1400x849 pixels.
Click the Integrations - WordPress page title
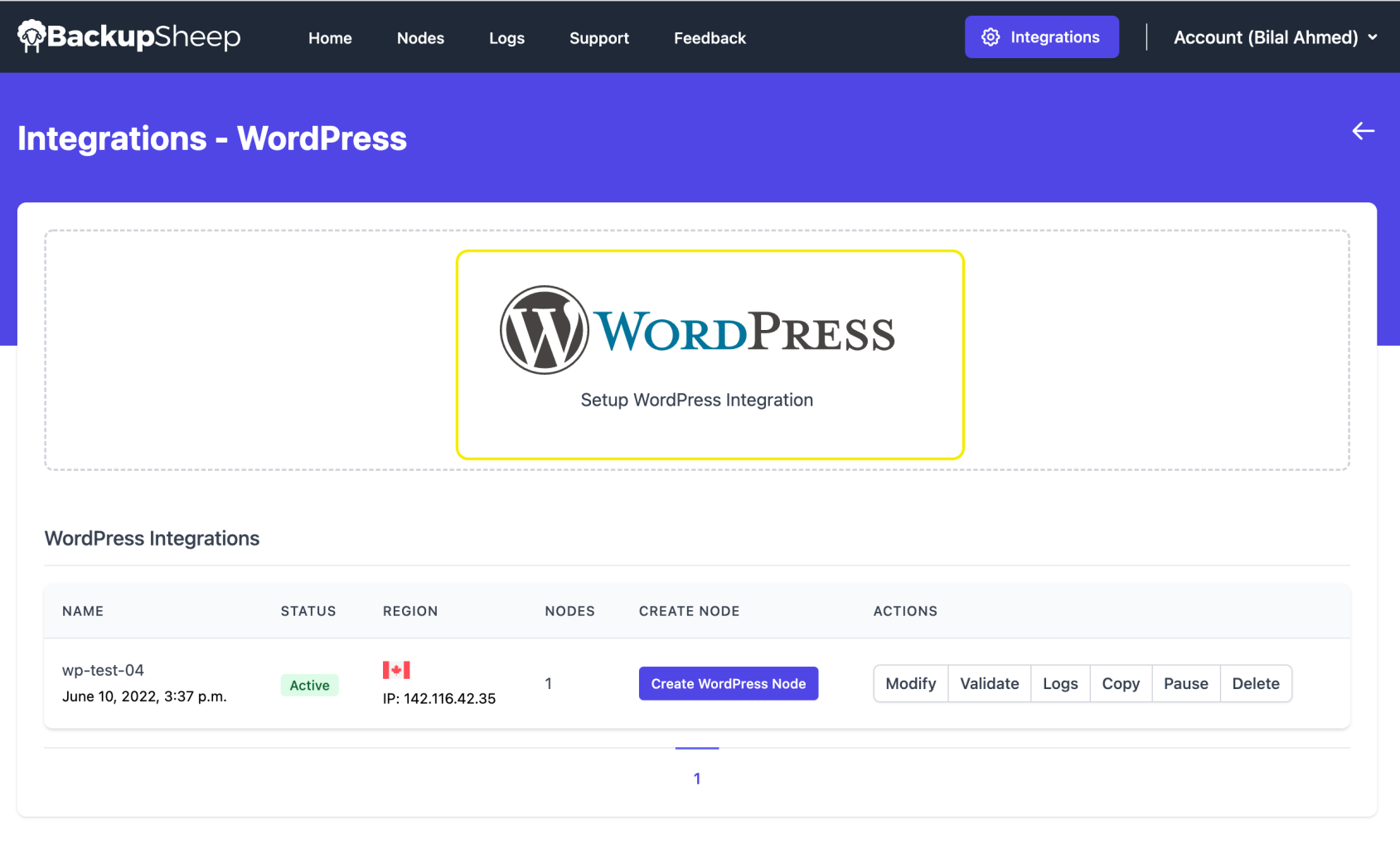(212, 138)
